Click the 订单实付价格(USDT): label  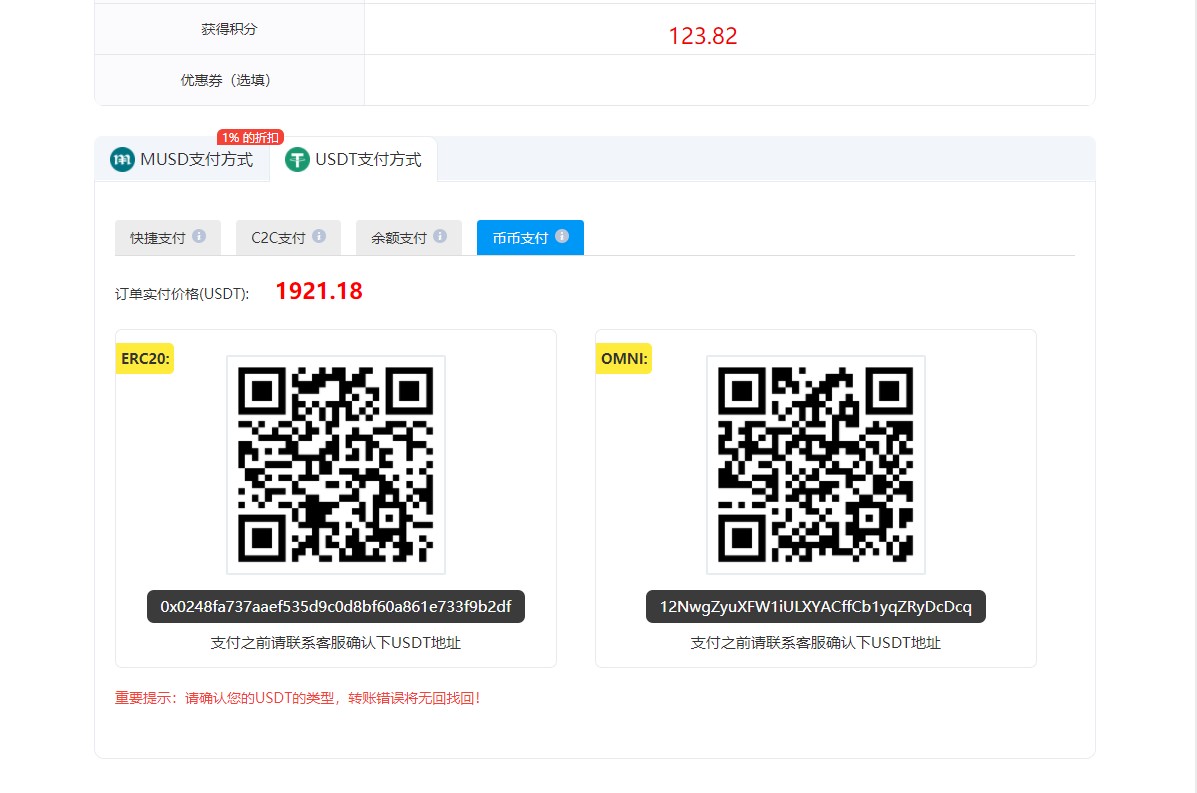[x=182, y=294]
